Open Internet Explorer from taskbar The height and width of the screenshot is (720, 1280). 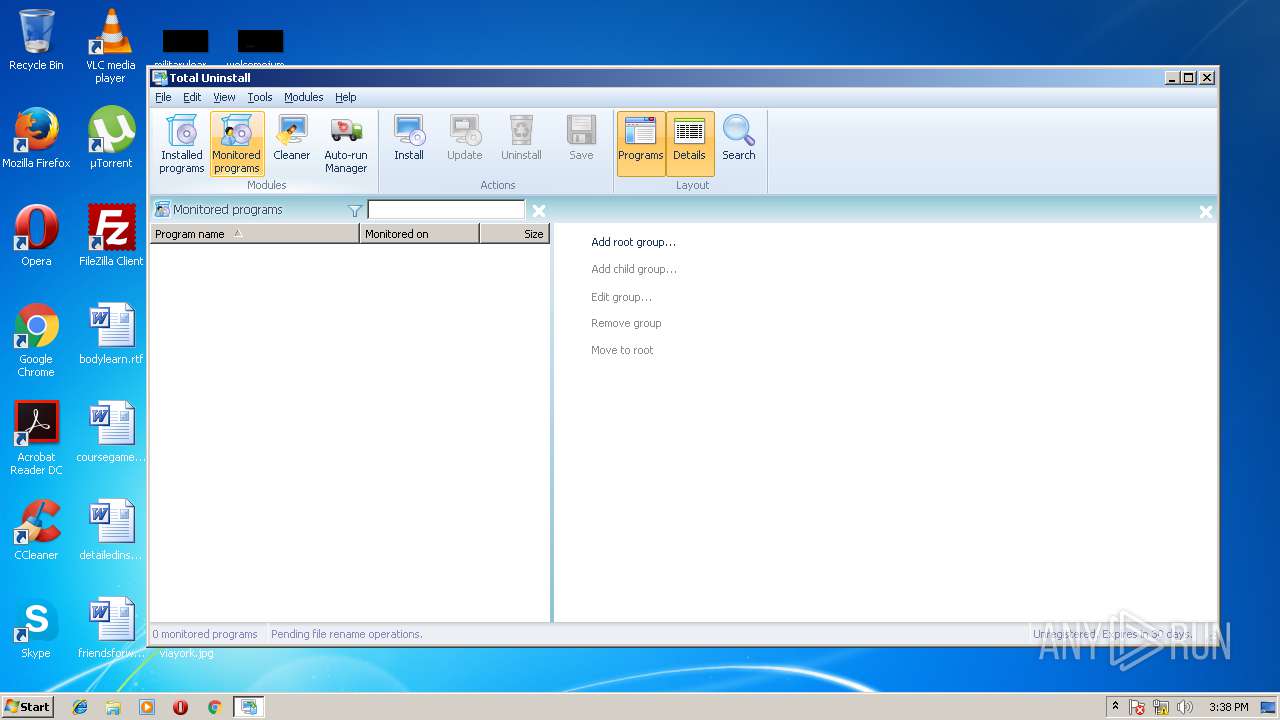(80, 707)
